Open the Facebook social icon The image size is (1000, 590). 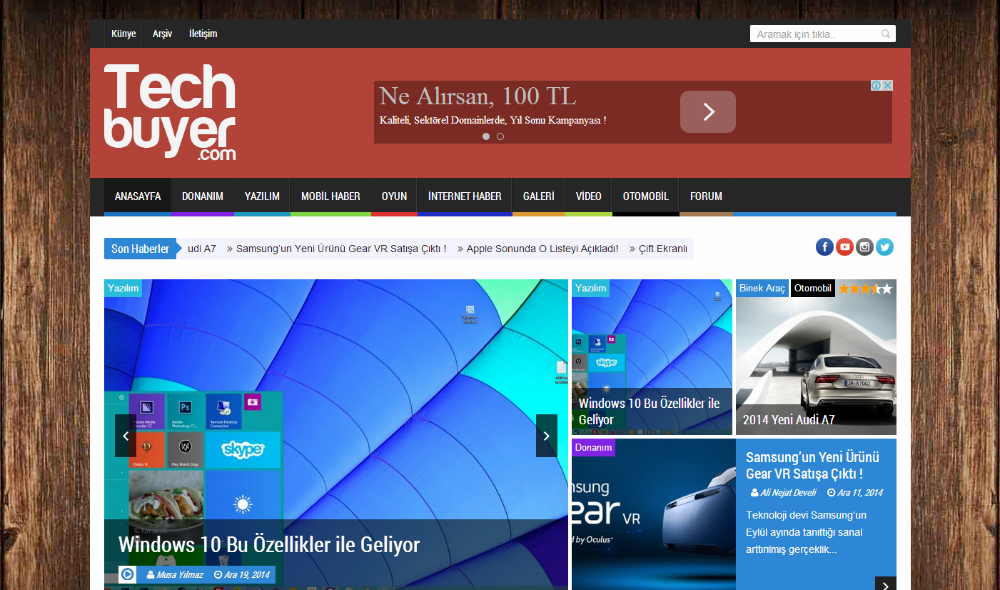824,247
